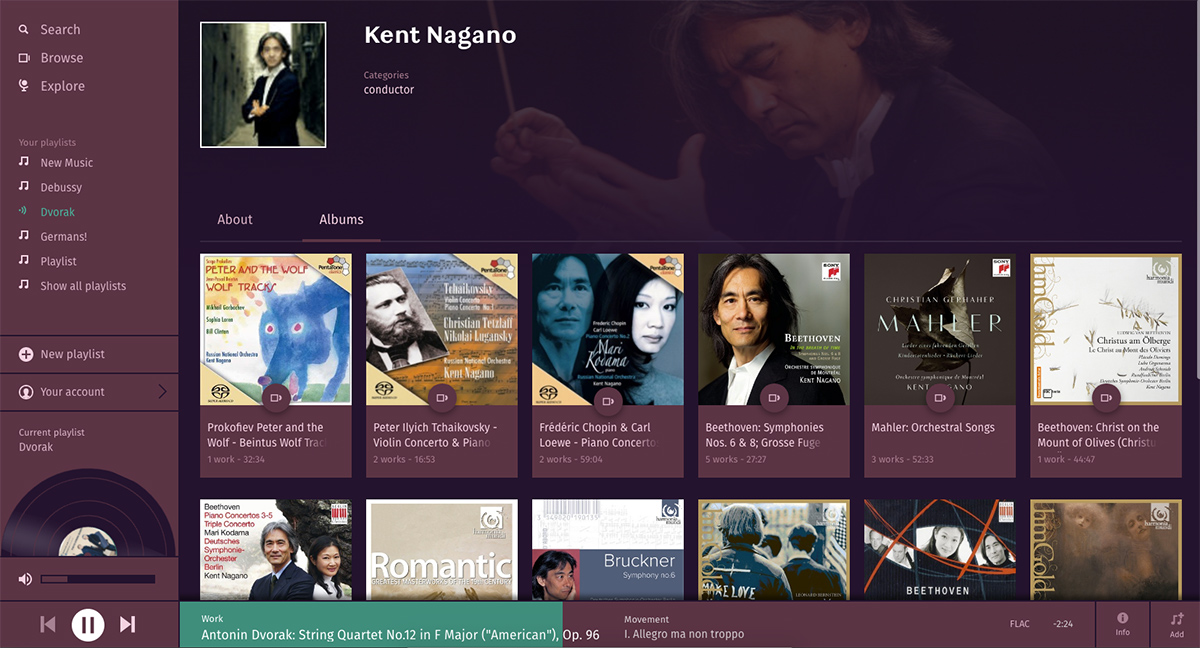
Task: Switch to the About tab
Action: (235, 219)
